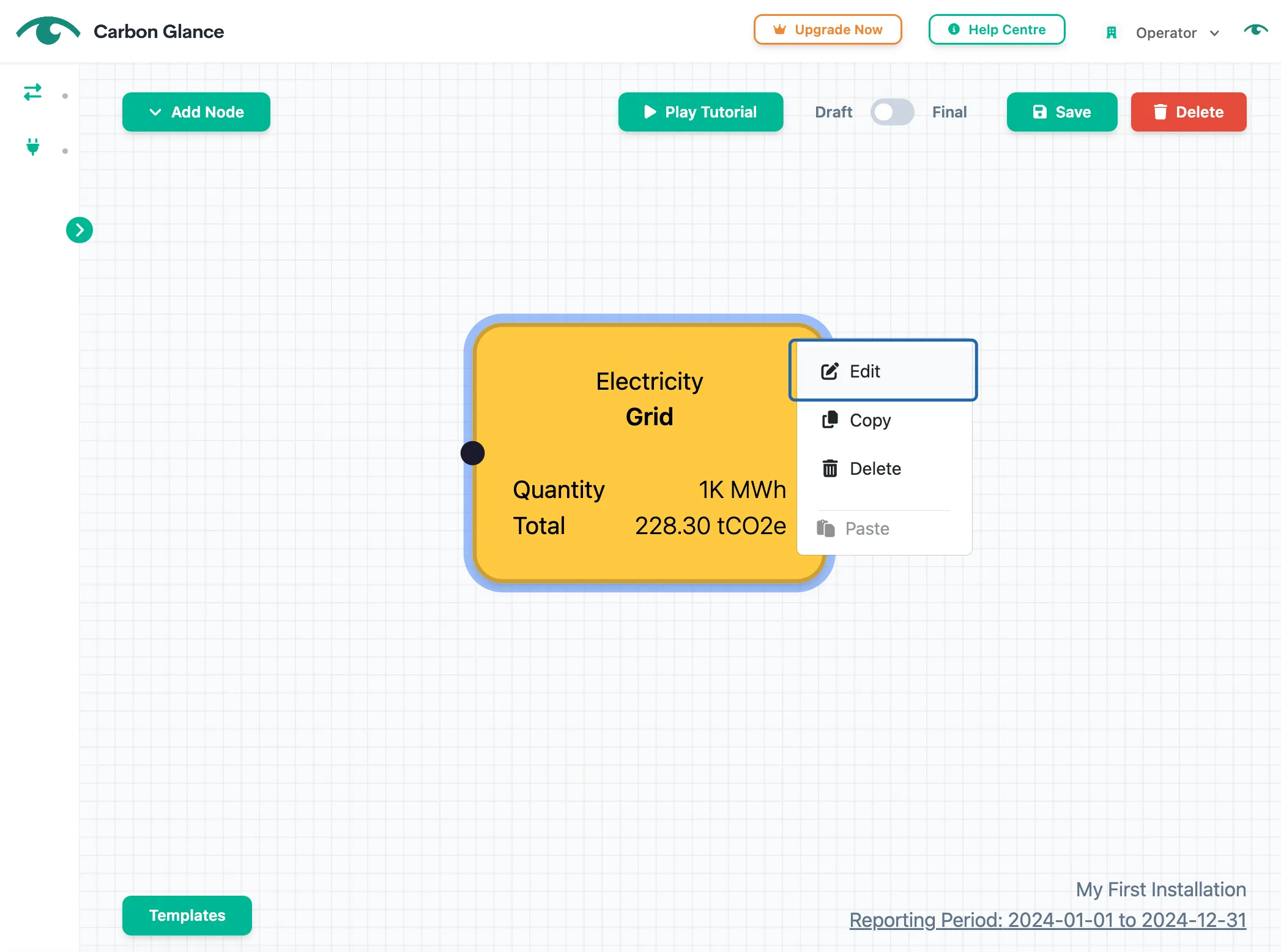Choose Paste from the context menu
This screenshot has width=1281, height=952.
point(884,529)
